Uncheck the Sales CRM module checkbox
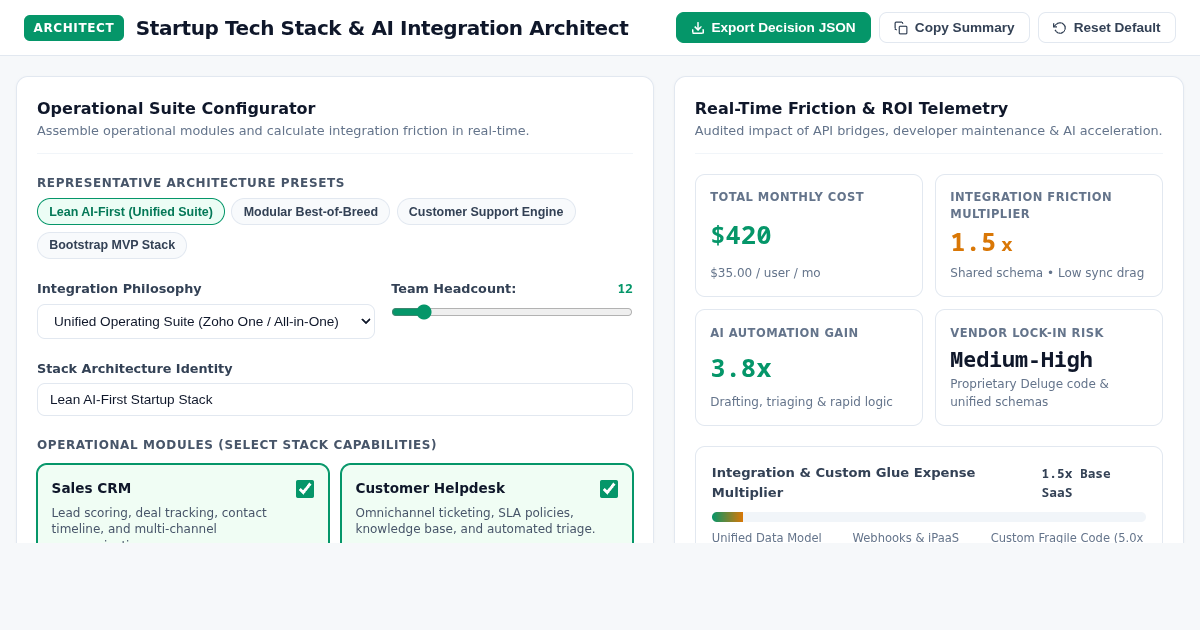The height and width of the screenshot is (630, 1200). pyautogui.click(x=305, y=489)
